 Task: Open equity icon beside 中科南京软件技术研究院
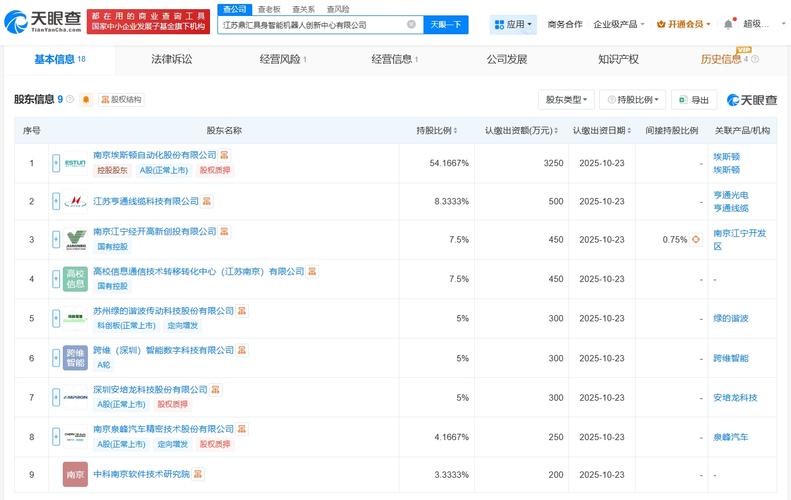198,474
